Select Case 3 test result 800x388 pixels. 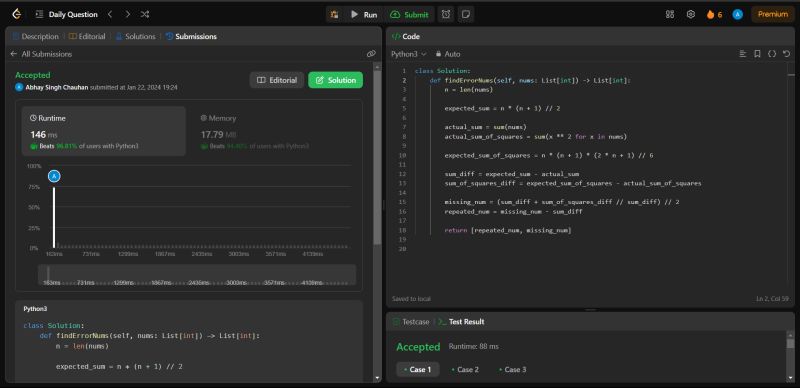click(513, 369)
